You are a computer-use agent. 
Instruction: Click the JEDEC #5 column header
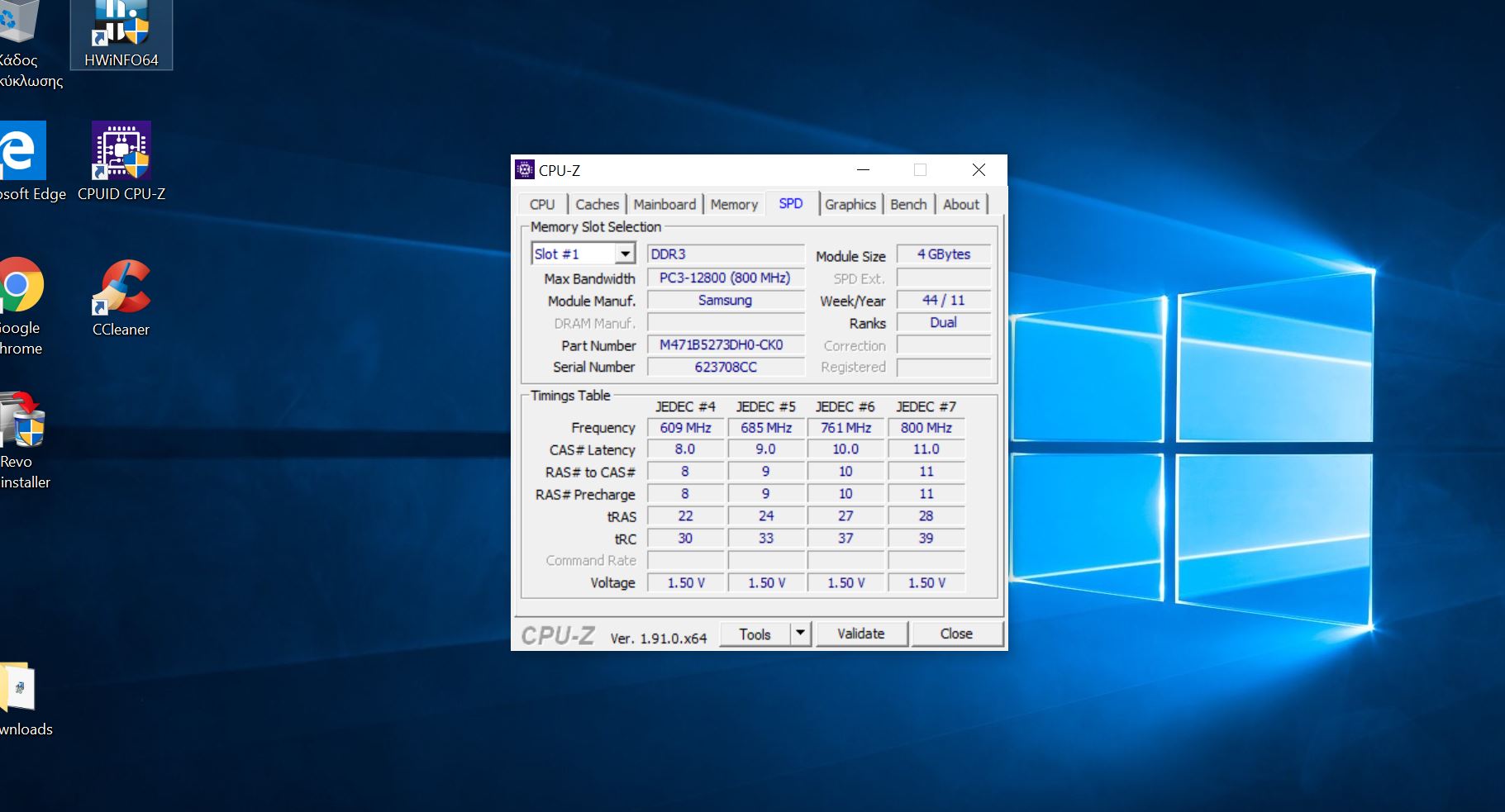click(766, 406)
